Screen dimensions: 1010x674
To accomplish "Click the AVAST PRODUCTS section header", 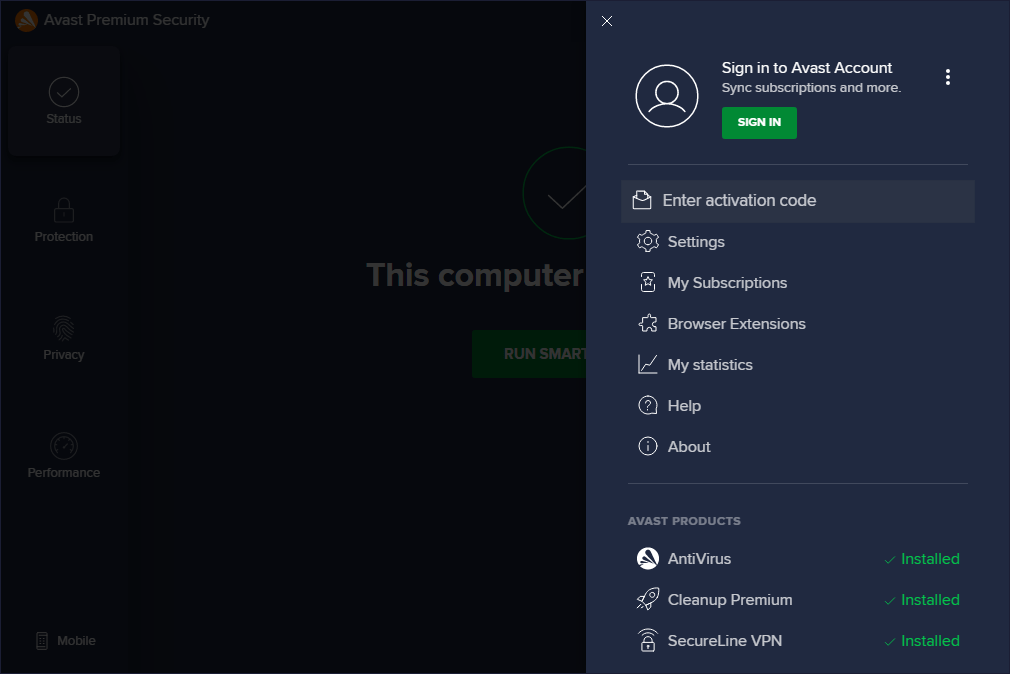I will pos(684,521).
